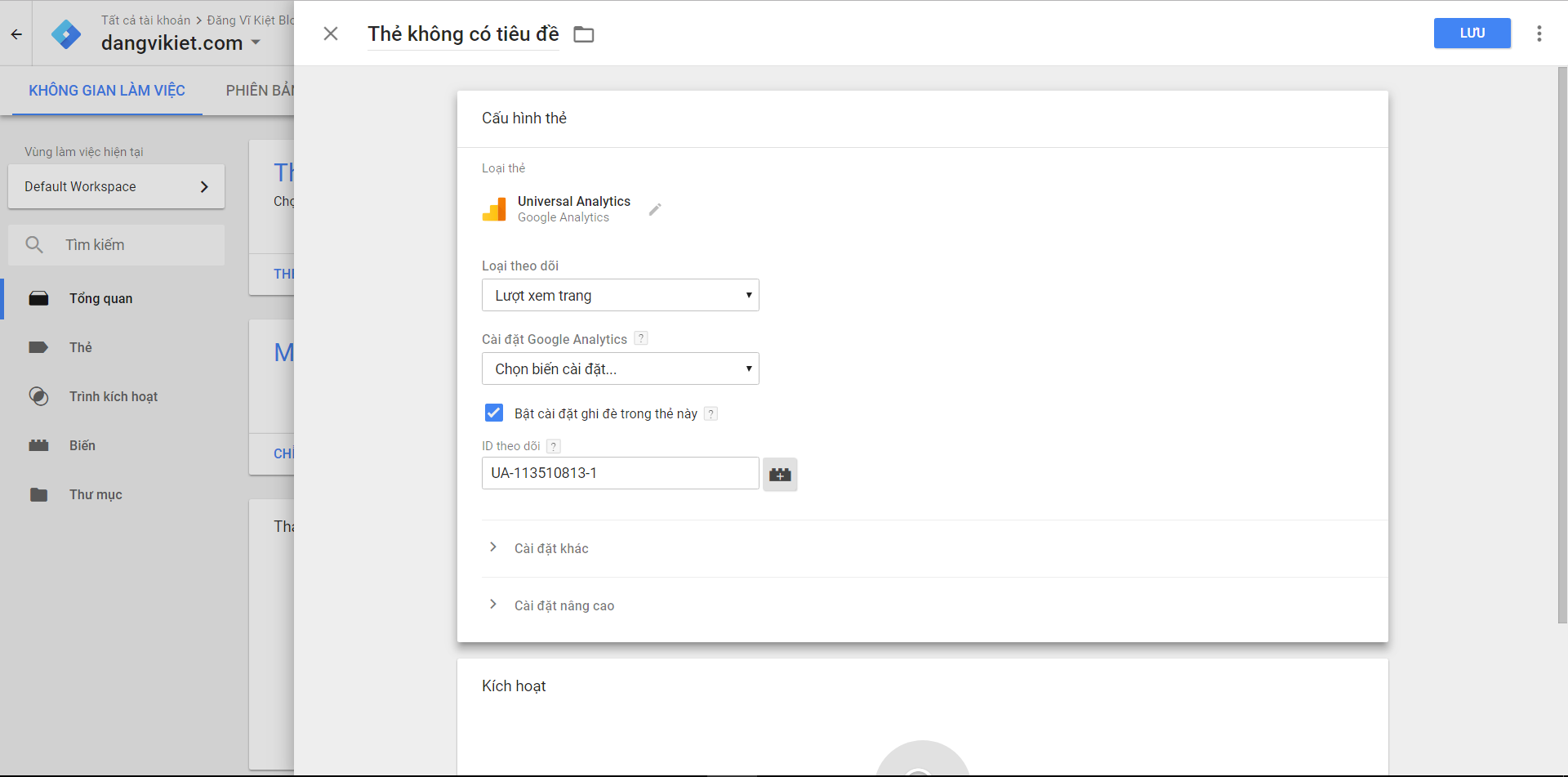Go to Biến in sidebar
The height and width of the screenshot is (777, 1568).
point(82,446)
